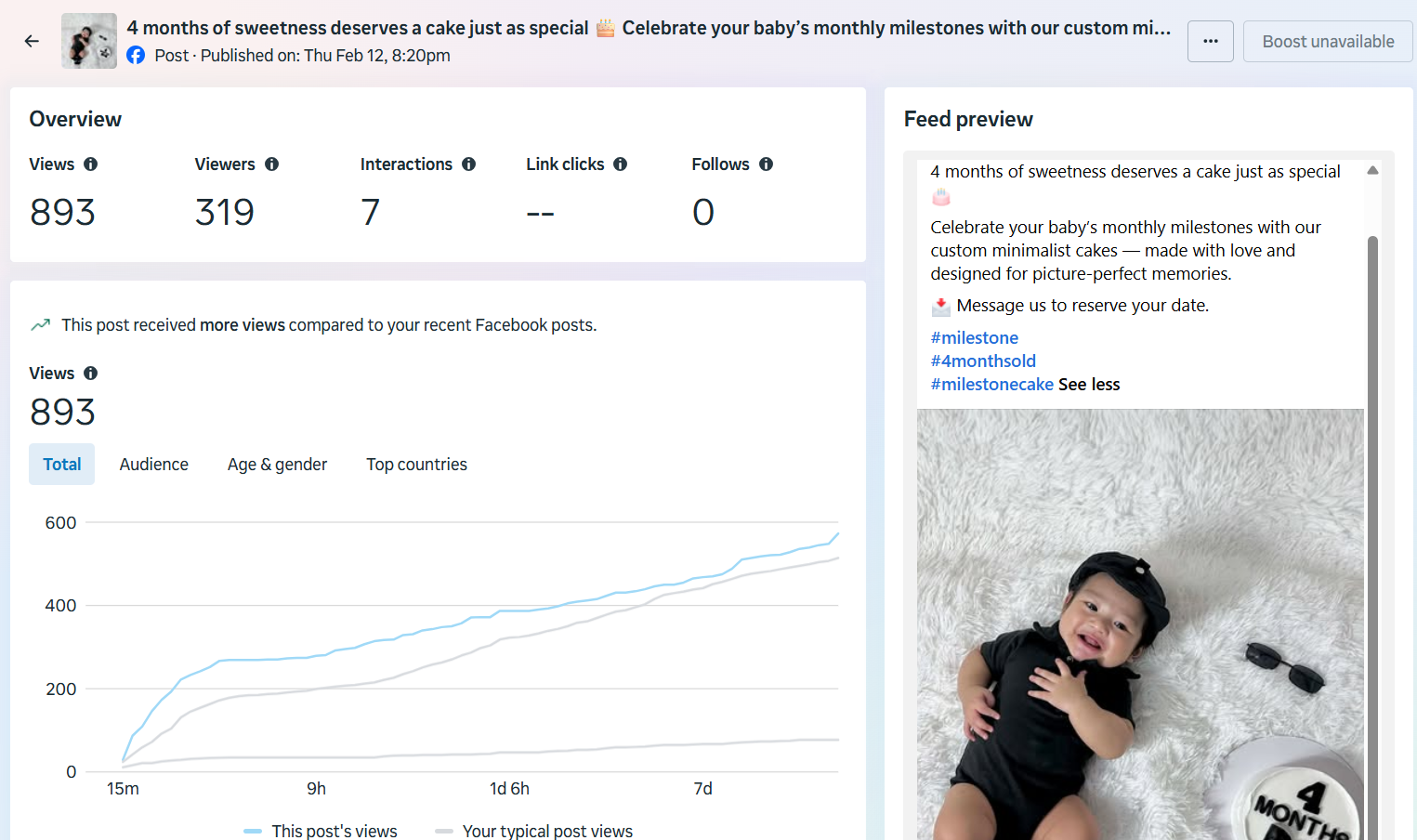Click the 9h label on the chart axis

click(317, 789)
